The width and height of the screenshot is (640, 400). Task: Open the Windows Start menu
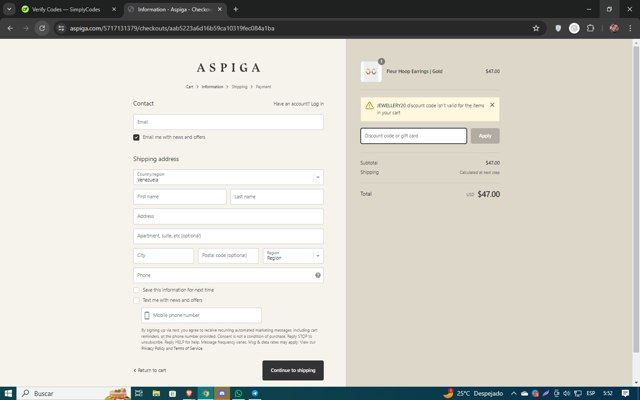point(8,393)
